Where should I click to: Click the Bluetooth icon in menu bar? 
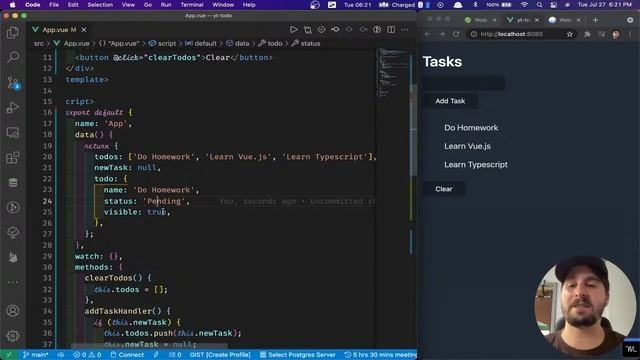pos(475,5)
